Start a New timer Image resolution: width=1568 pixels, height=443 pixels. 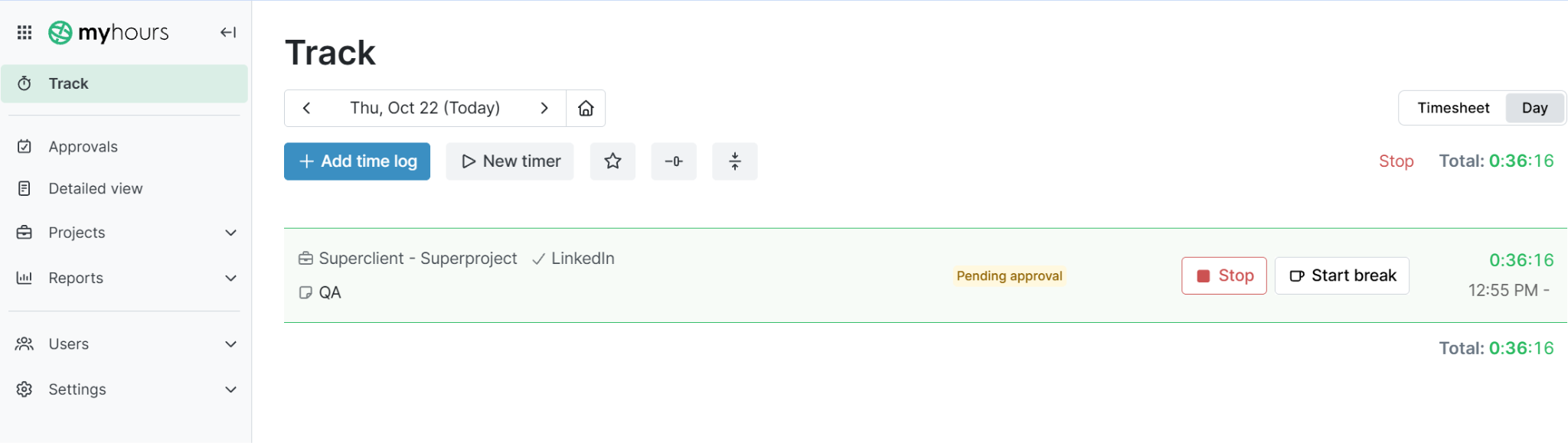pyautogui.click(x=510, y=161)
